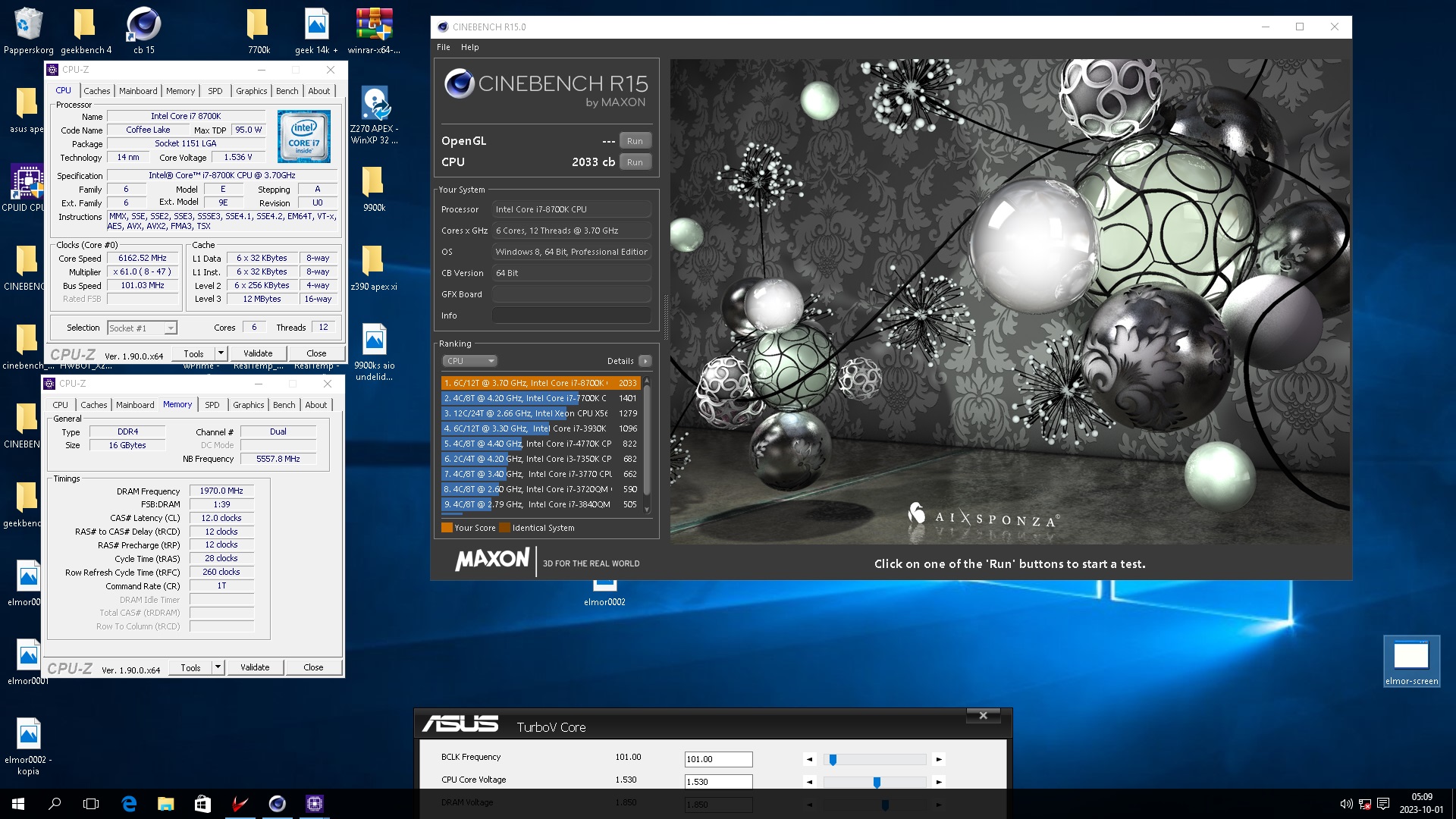
Task: Open the Cinebench File menu
Action: tap(444, 47)
